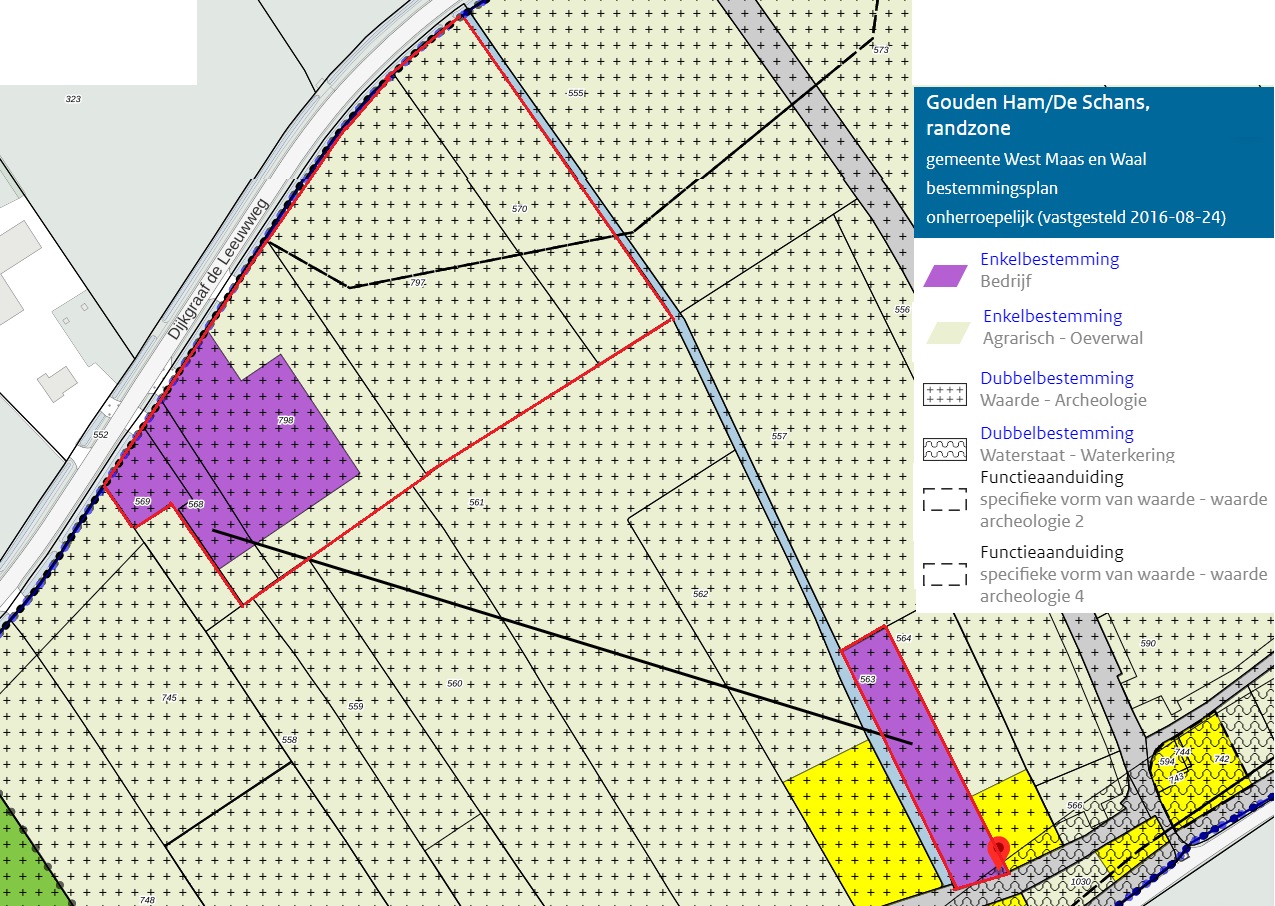Viewport: 1275px width, 906px height.
Task: Open Dubbelbestemming link above Waarde - Archeologie
Action: click(x=1056, y=378)
